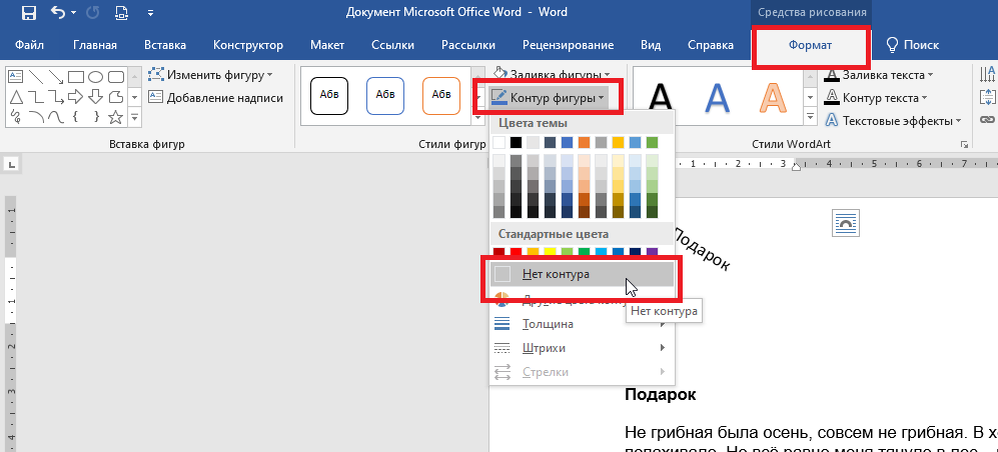Select the right brace shape

click(95, 117)
